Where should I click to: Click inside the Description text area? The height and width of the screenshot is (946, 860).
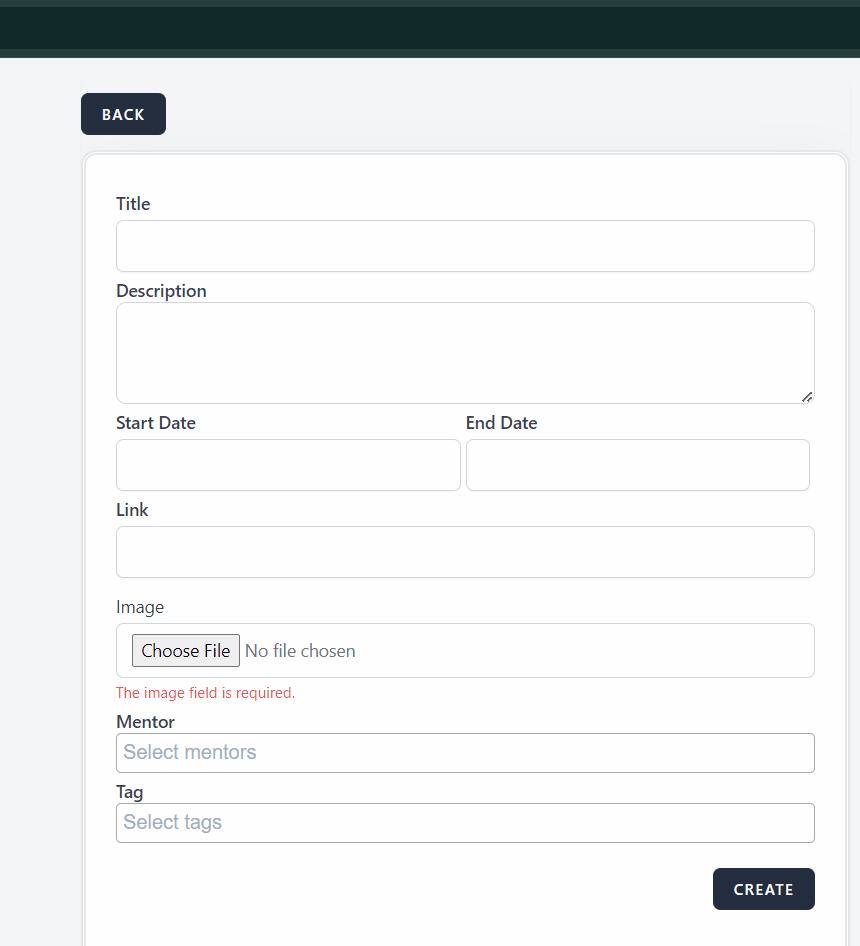point(465,352)
